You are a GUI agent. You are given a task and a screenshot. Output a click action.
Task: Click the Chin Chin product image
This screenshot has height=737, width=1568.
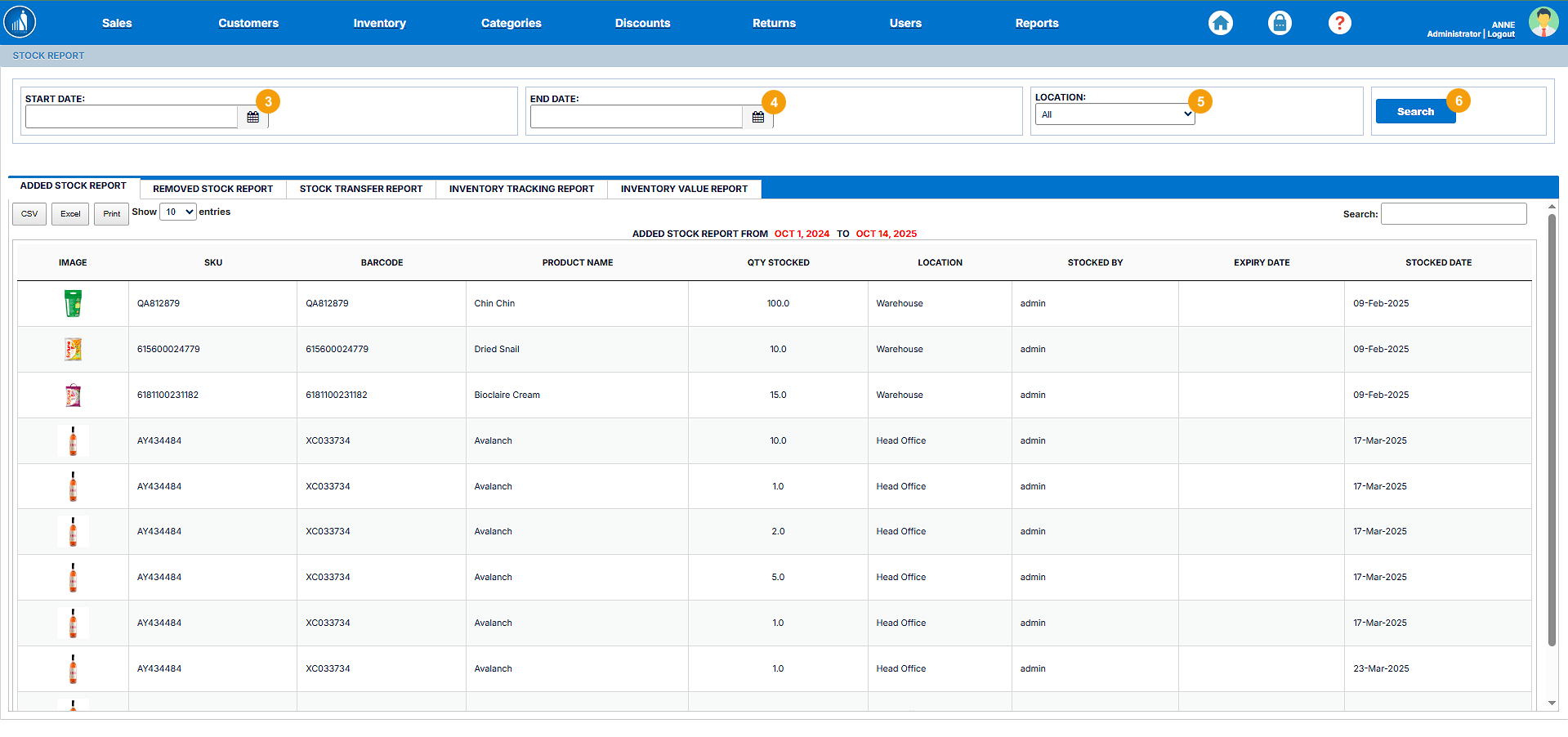(x=73, y=303)
